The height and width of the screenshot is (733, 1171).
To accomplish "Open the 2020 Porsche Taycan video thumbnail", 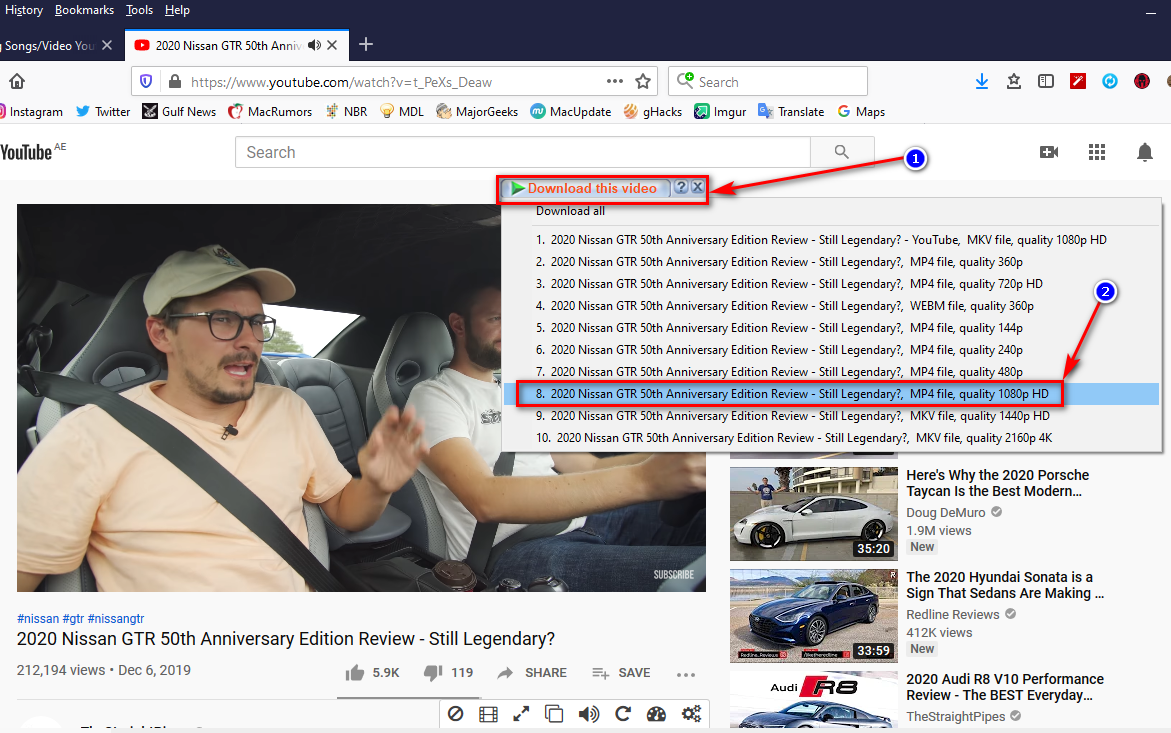I will click(x=814, y=514).
